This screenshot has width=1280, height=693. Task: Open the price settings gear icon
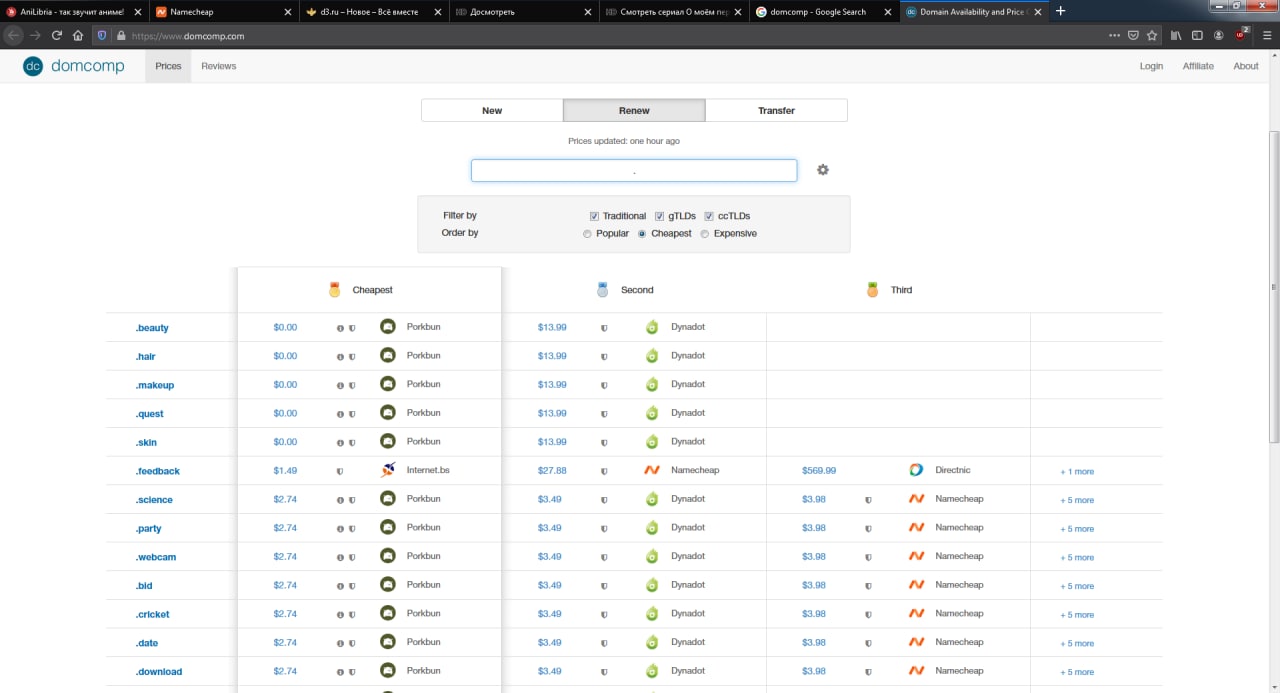(x=823, y=170)
